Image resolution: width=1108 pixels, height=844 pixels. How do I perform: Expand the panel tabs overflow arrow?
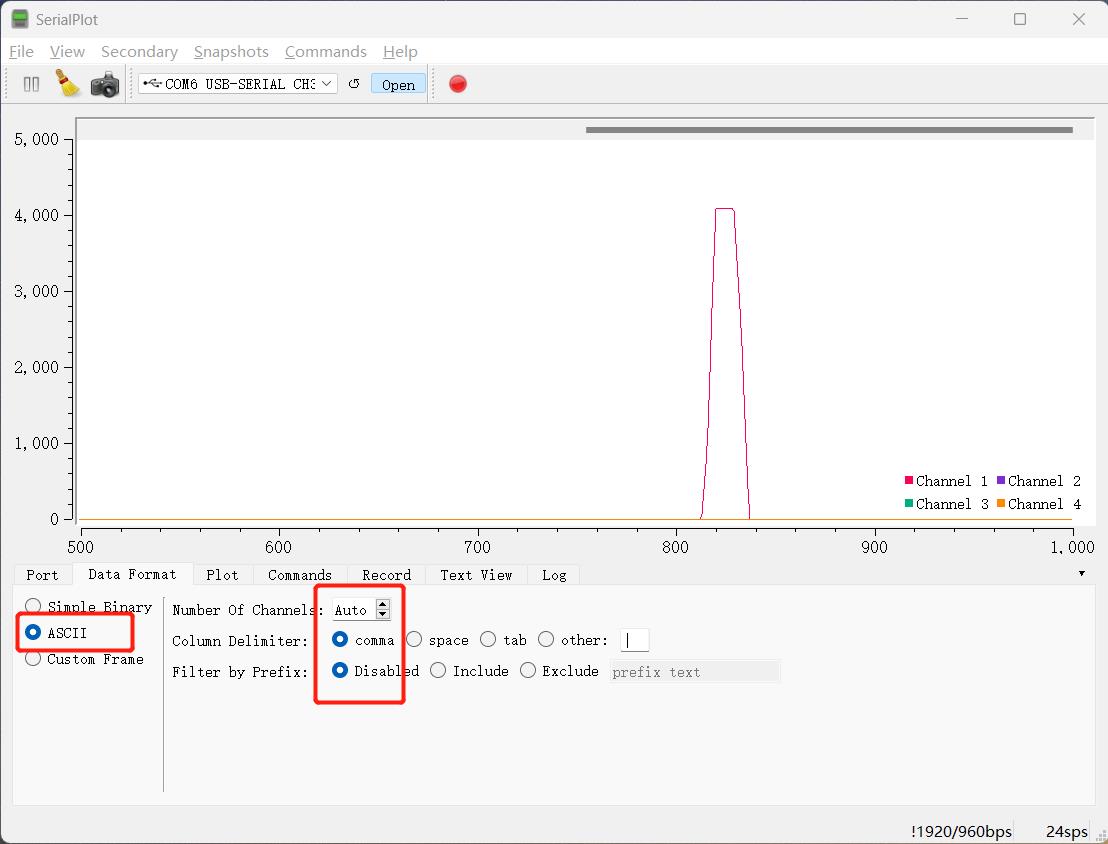(1082, 573)
